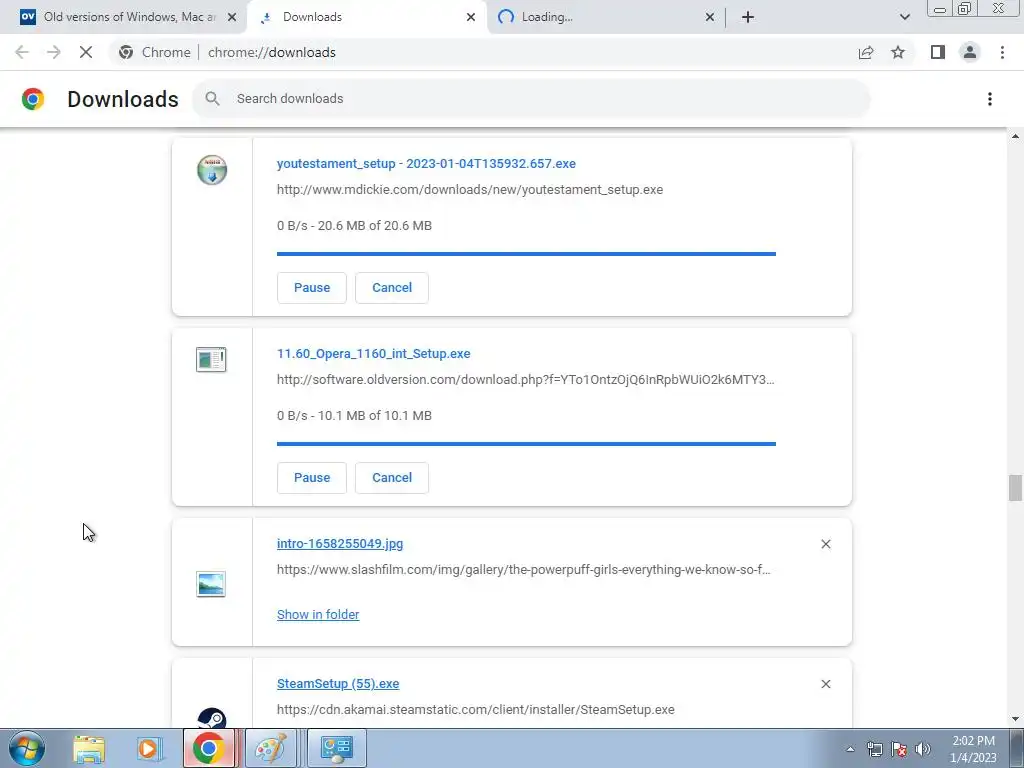Open 11.60_Opera_1160_int_Setup.exe link
This screenshot has width=1024, height=768.
click(374, 354)
